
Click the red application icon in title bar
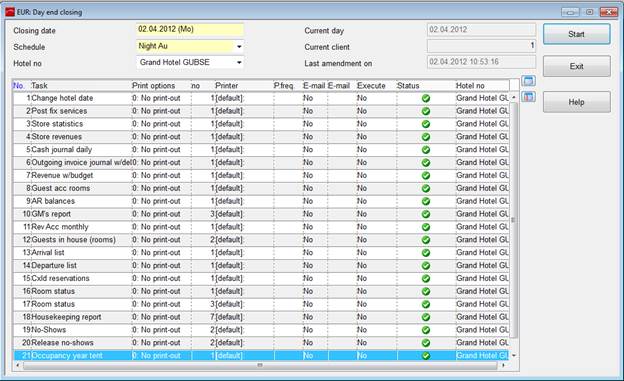10,12
